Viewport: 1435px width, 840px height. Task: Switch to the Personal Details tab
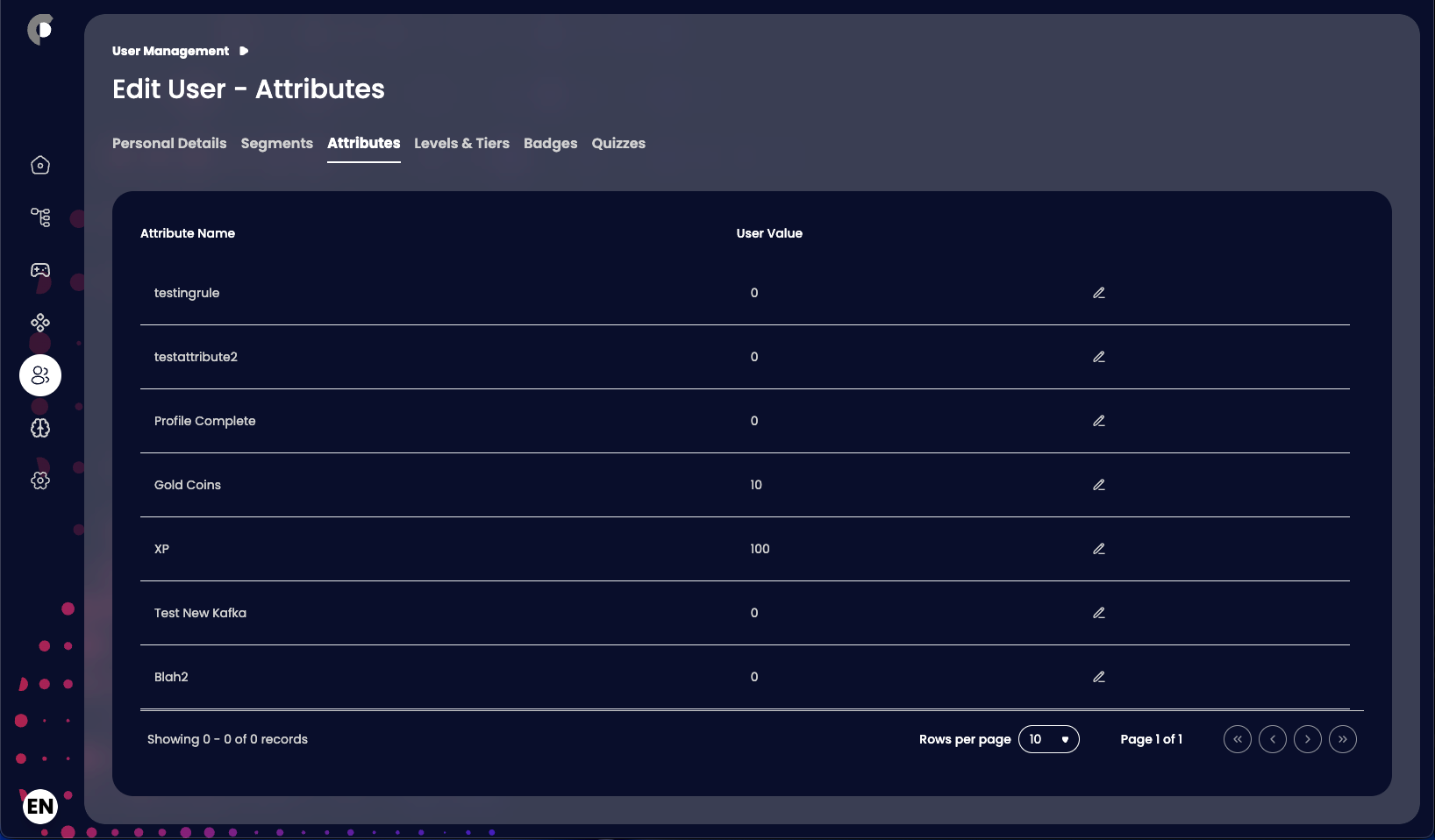(x=168, y=144)
